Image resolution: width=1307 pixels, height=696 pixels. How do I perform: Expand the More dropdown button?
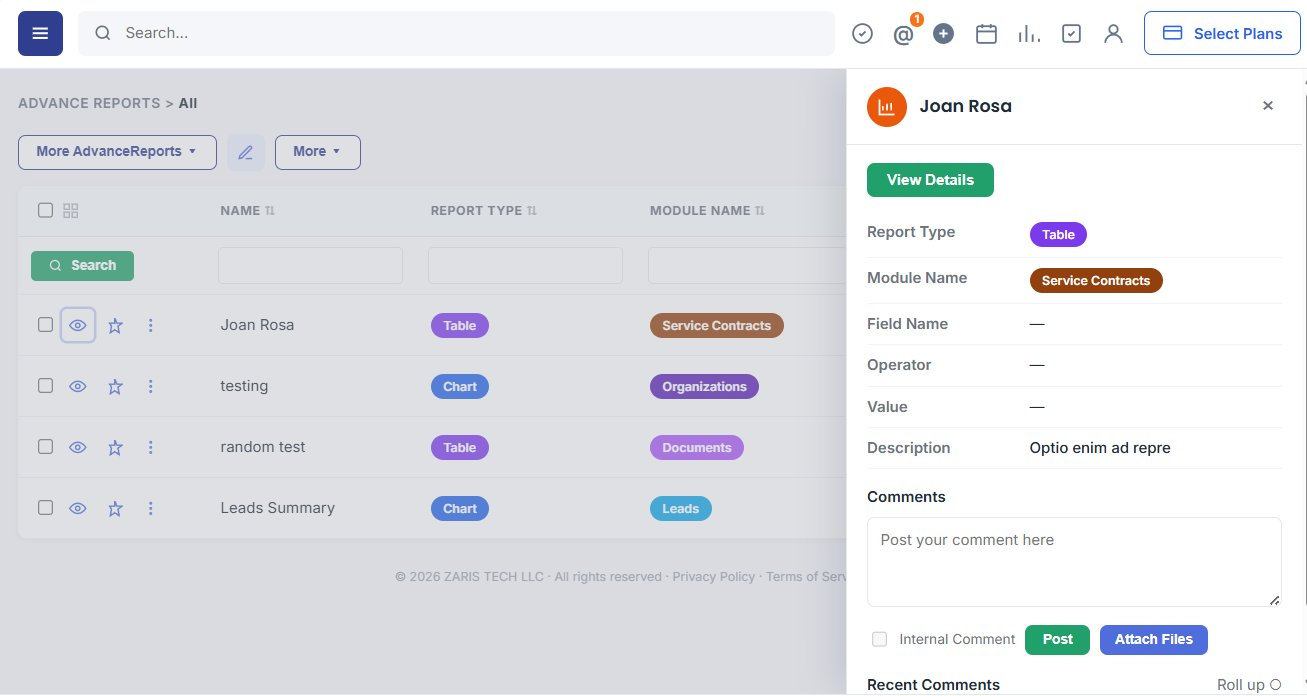click(317, 152)
